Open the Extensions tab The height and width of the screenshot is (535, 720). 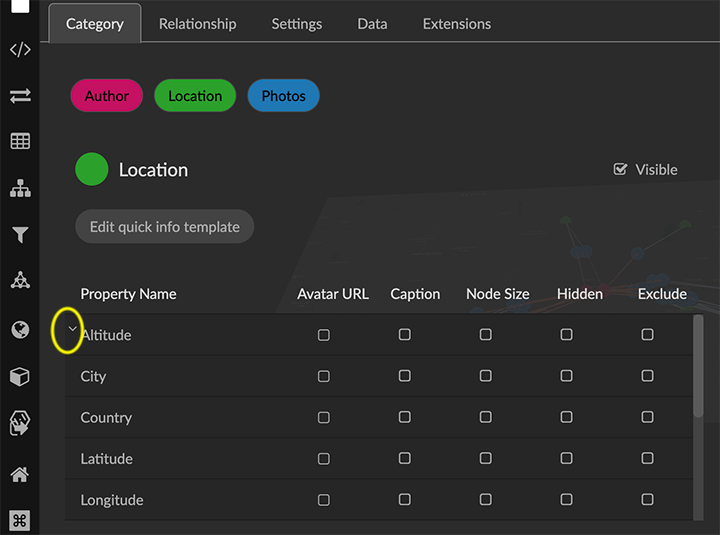click(x=456, y=23)
